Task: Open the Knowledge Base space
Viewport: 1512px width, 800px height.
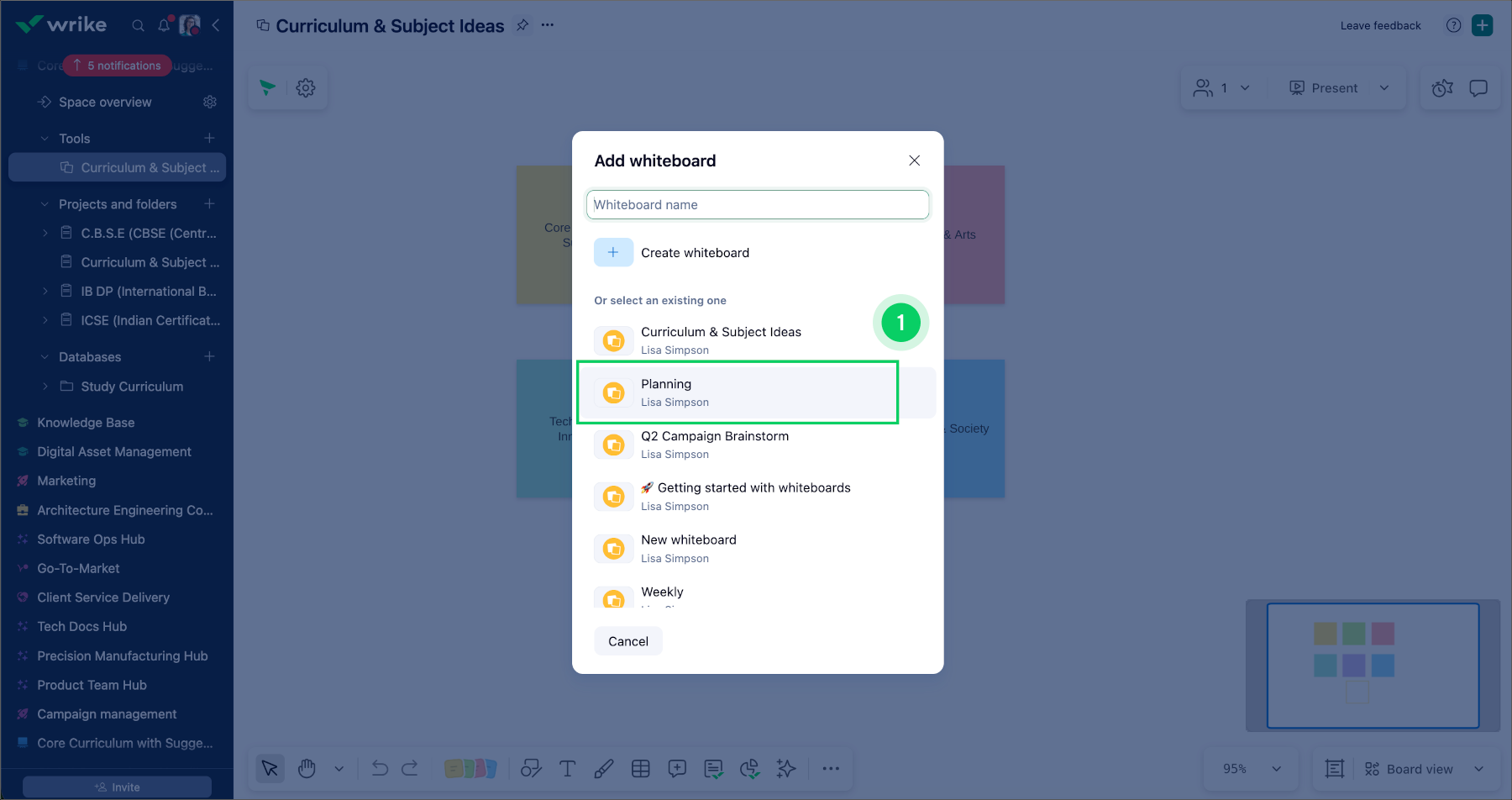Action: tap(86, 422)
